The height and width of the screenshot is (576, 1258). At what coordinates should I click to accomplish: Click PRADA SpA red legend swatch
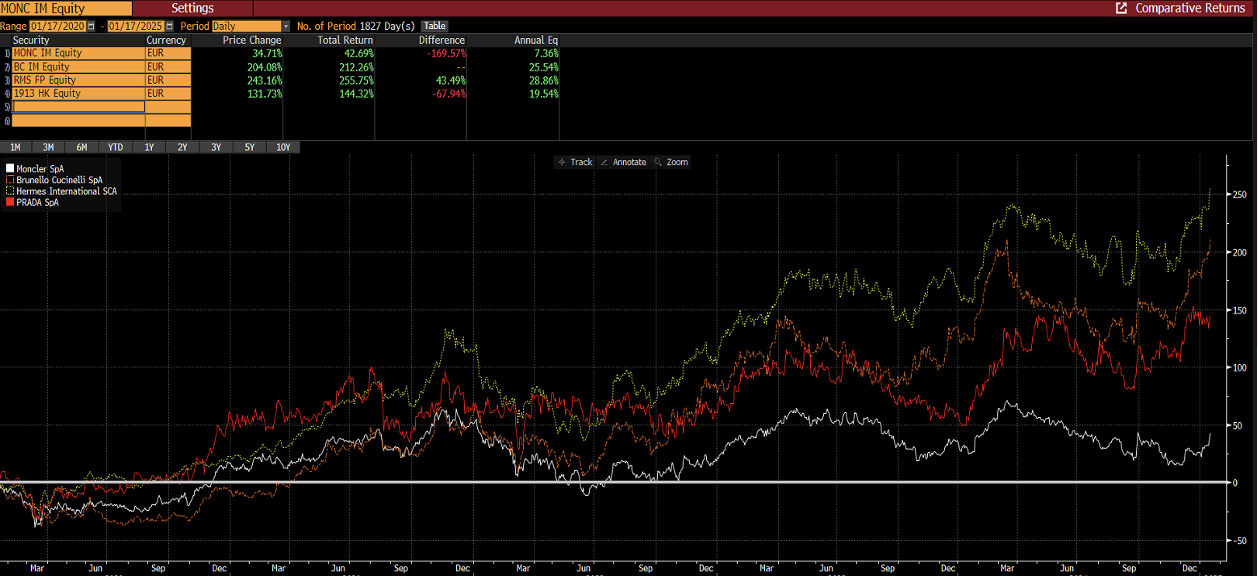point(10,202)
